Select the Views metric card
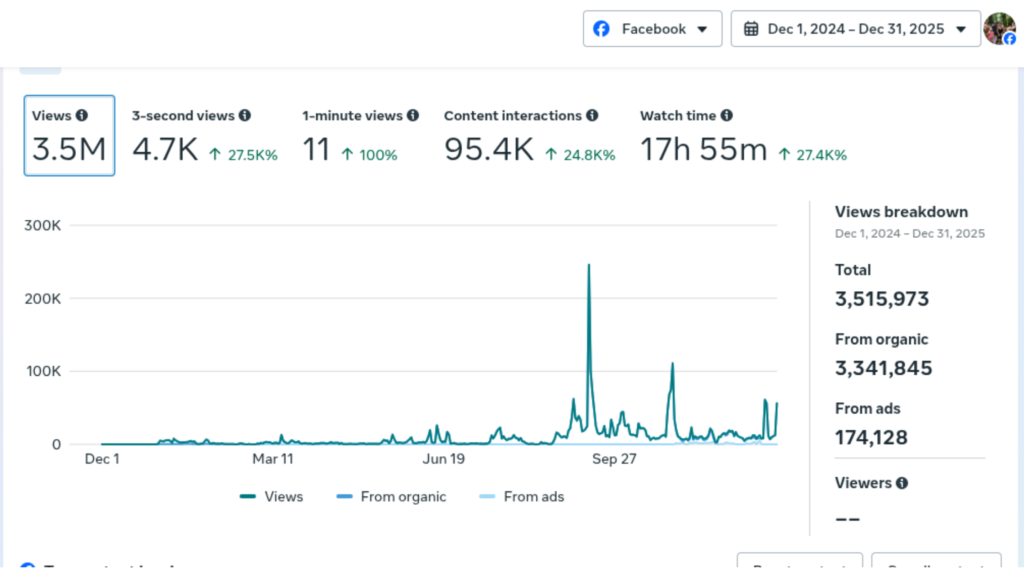Viewport: 1024px width, 576px height. pyautogui.click(x=69, y=136)
